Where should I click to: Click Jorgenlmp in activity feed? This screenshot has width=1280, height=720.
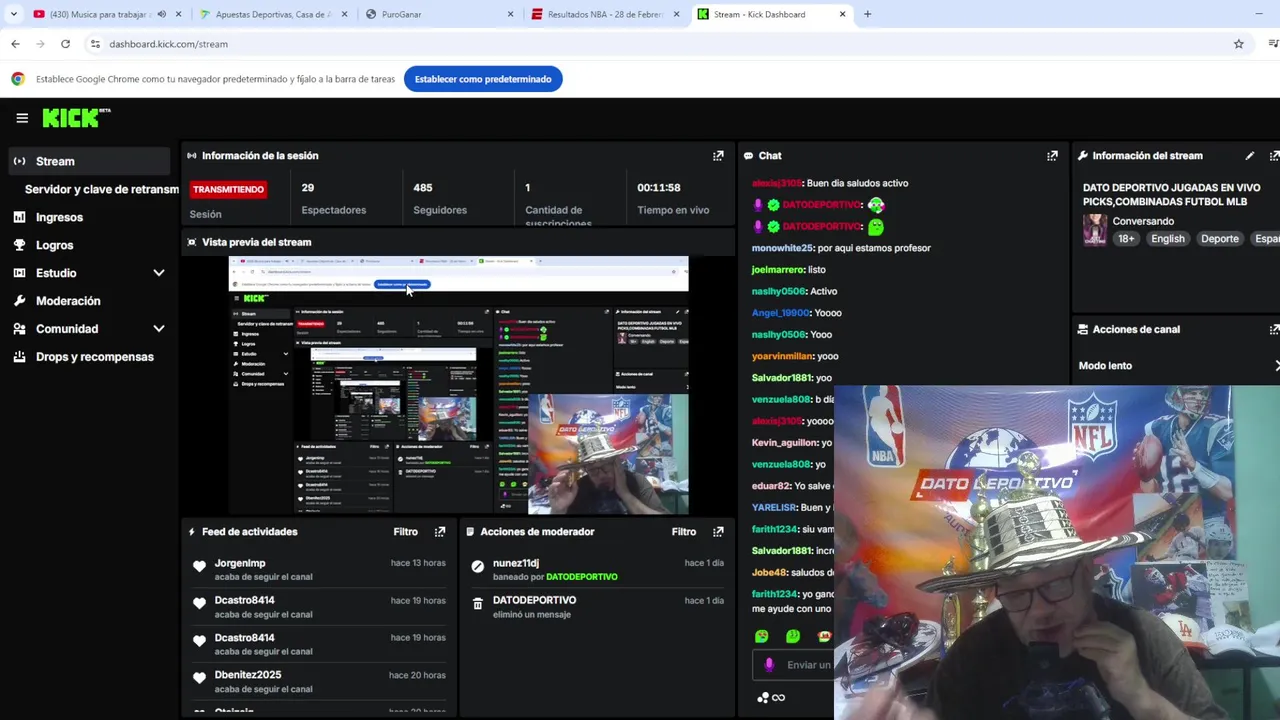coord(240,563)
